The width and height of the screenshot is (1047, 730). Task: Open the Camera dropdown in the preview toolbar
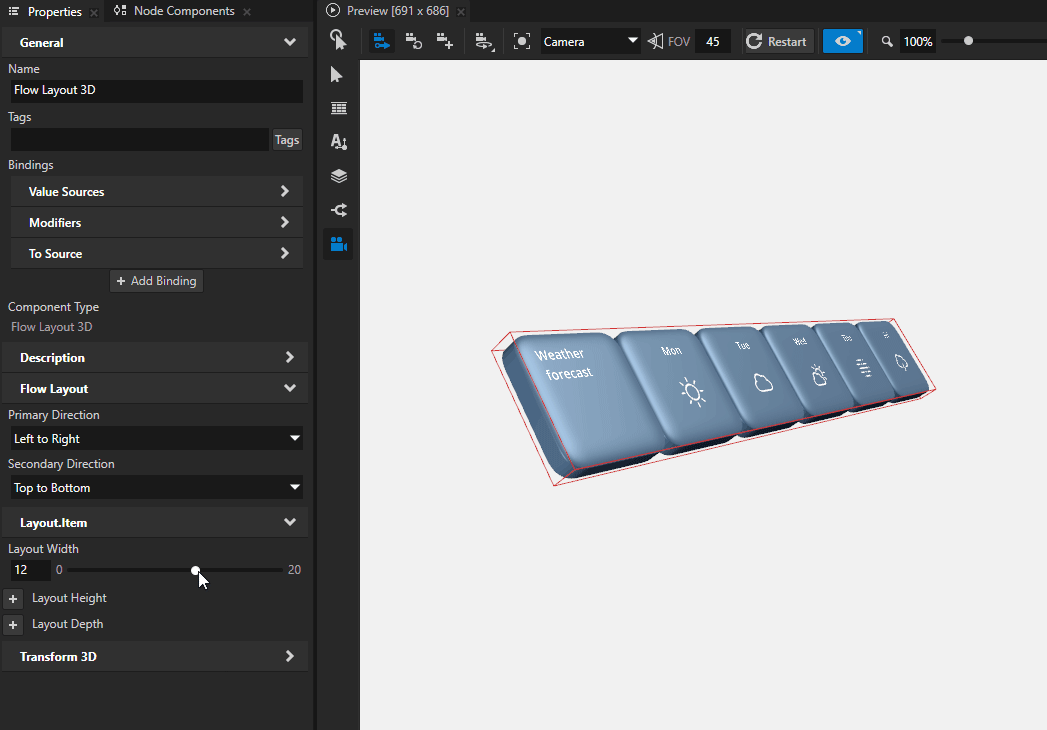pyautogui.click(x=590, y=41)
